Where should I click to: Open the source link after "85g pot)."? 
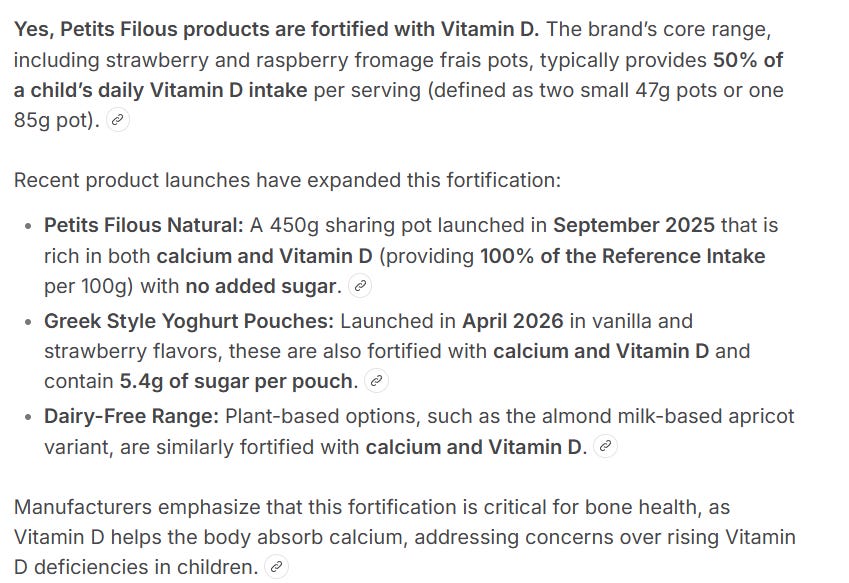point(117,120)
